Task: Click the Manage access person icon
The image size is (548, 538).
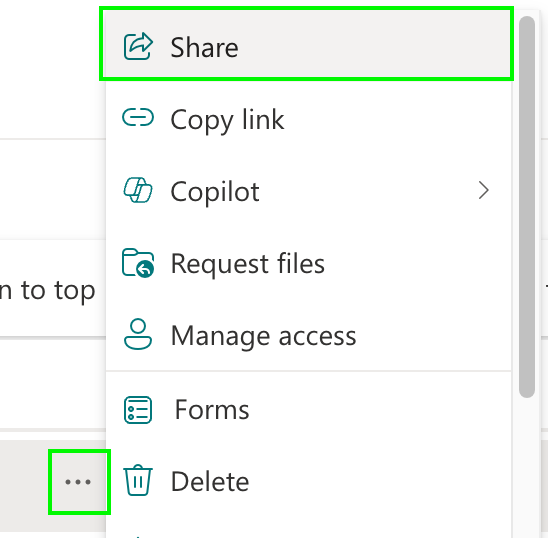Action: point(138,334)
